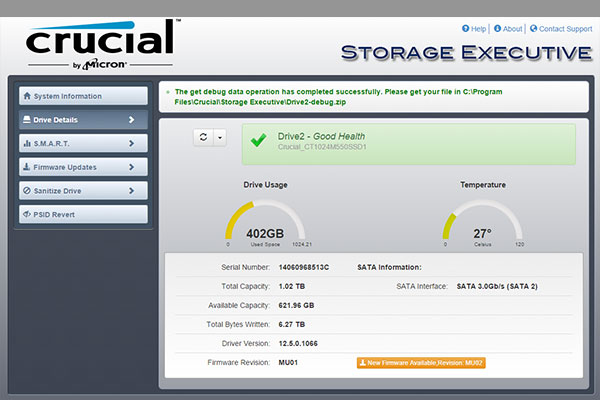
Task: Click the Storage Executive title
Action: pos(466,52)
